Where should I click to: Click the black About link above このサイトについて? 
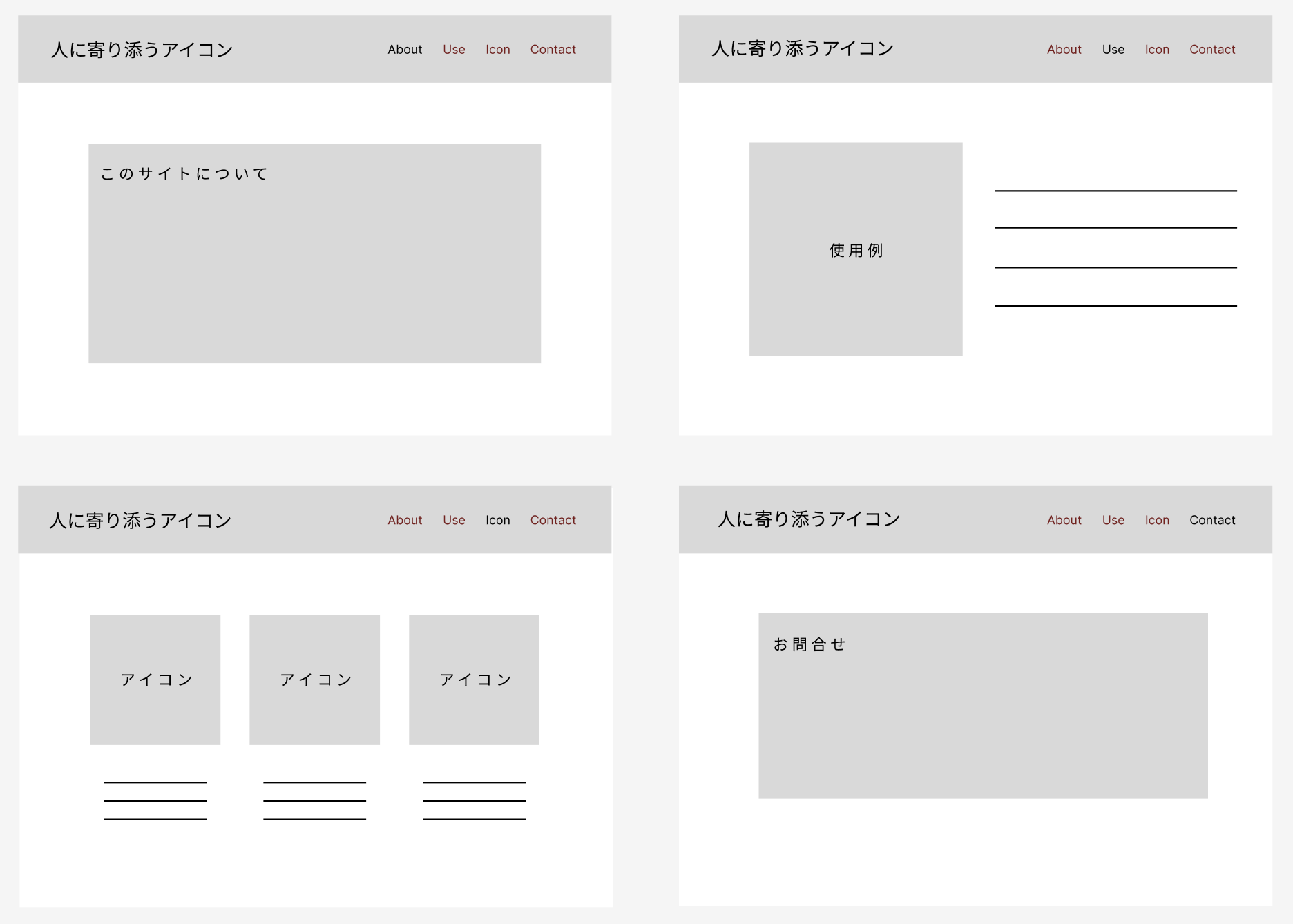[x=404, y=50]
